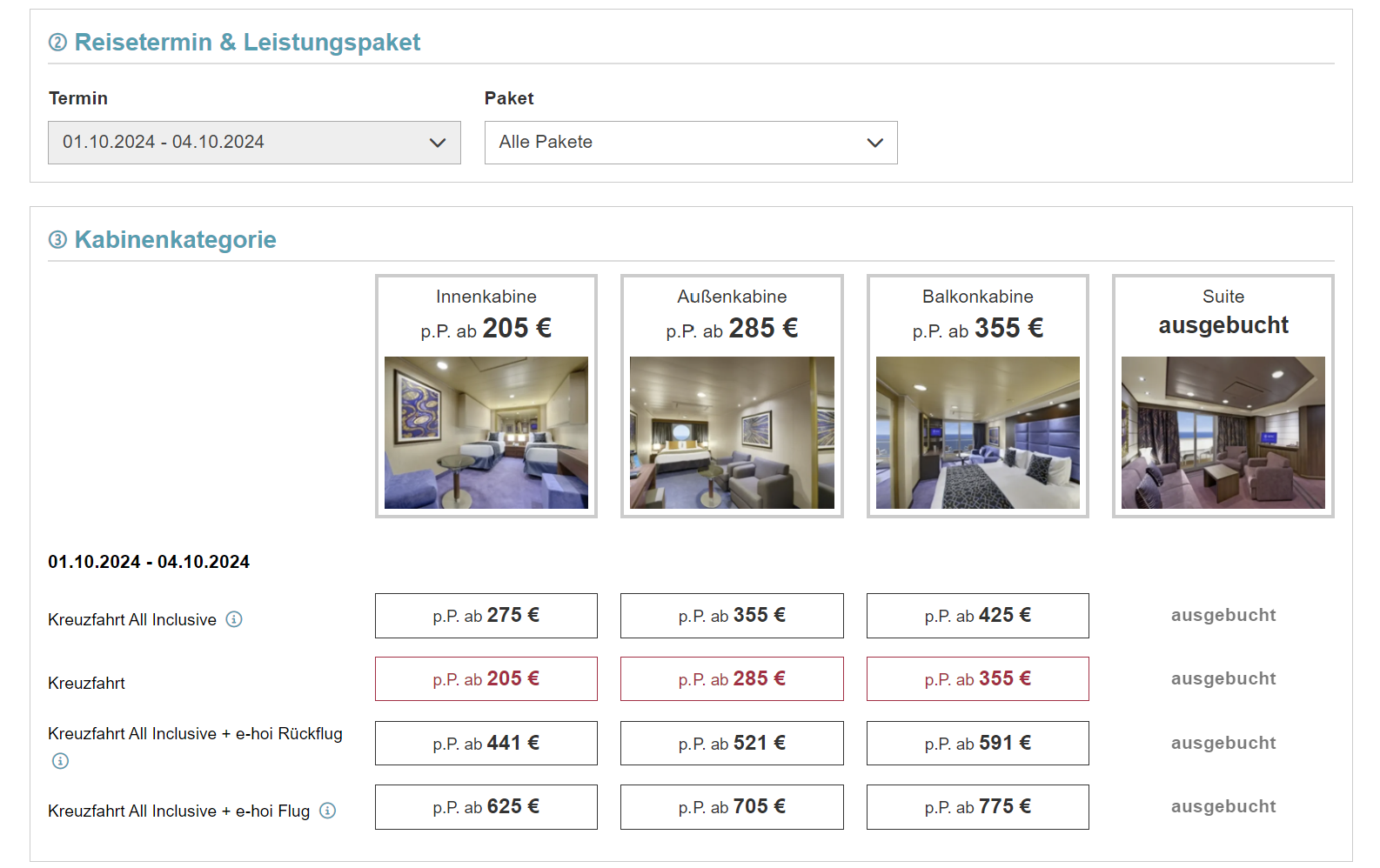
Task: Click the Suite cabin photo
Action: tap(1223, 432)
